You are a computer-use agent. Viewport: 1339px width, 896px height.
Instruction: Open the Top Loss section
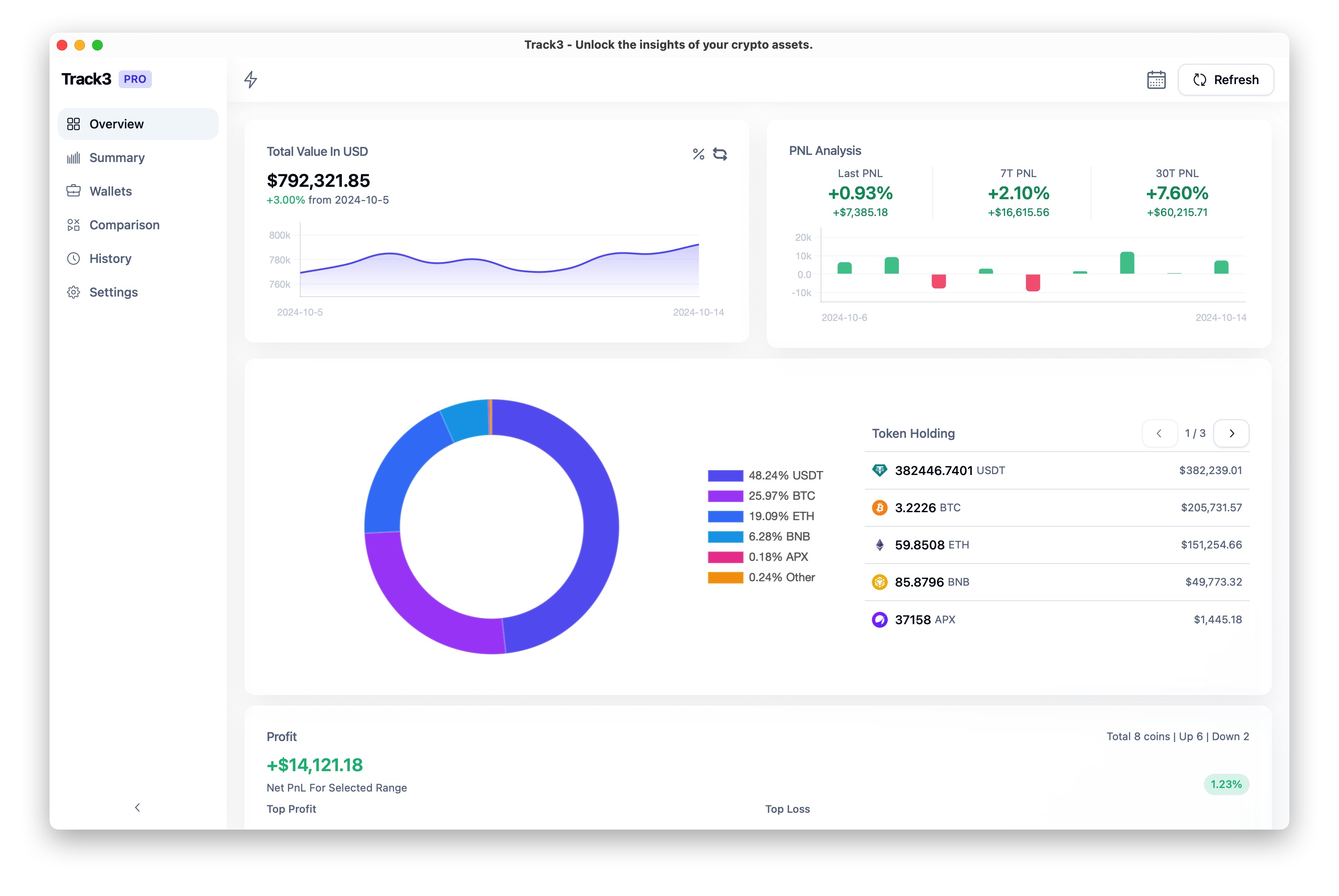click(x=788, y=809)
